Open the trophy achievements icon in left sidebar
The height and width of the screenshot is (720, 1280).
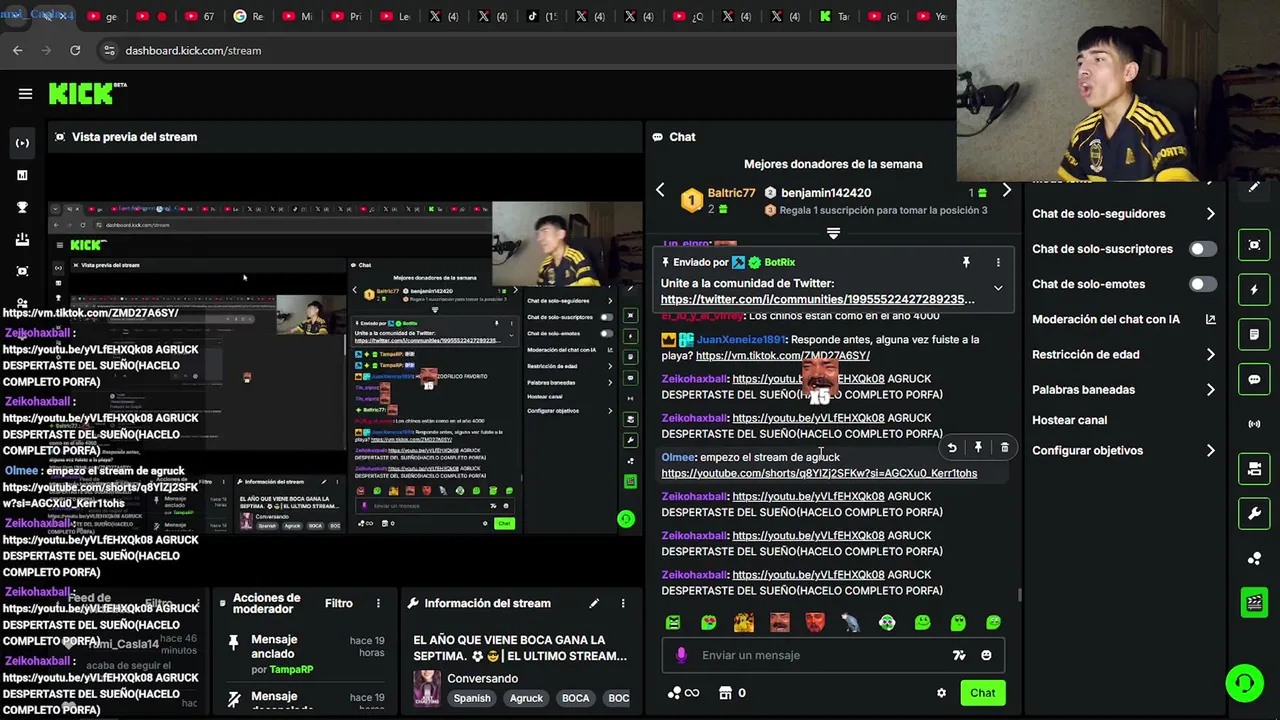click(22, 207)
